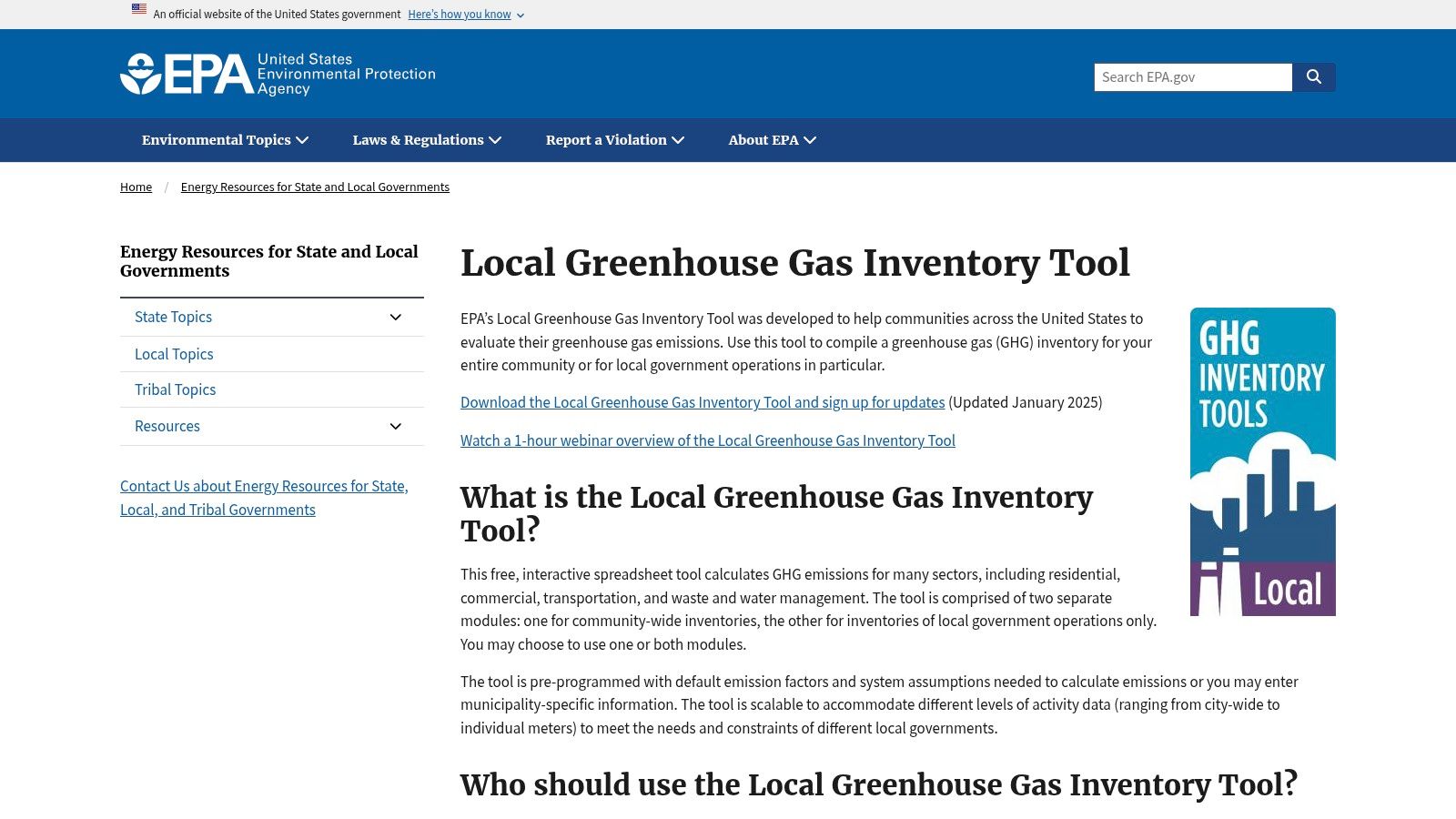Image resolution: width=1456 pixels, height=819 pixels.
Task: Go to the Home breadcrumb
Action: 136,187
